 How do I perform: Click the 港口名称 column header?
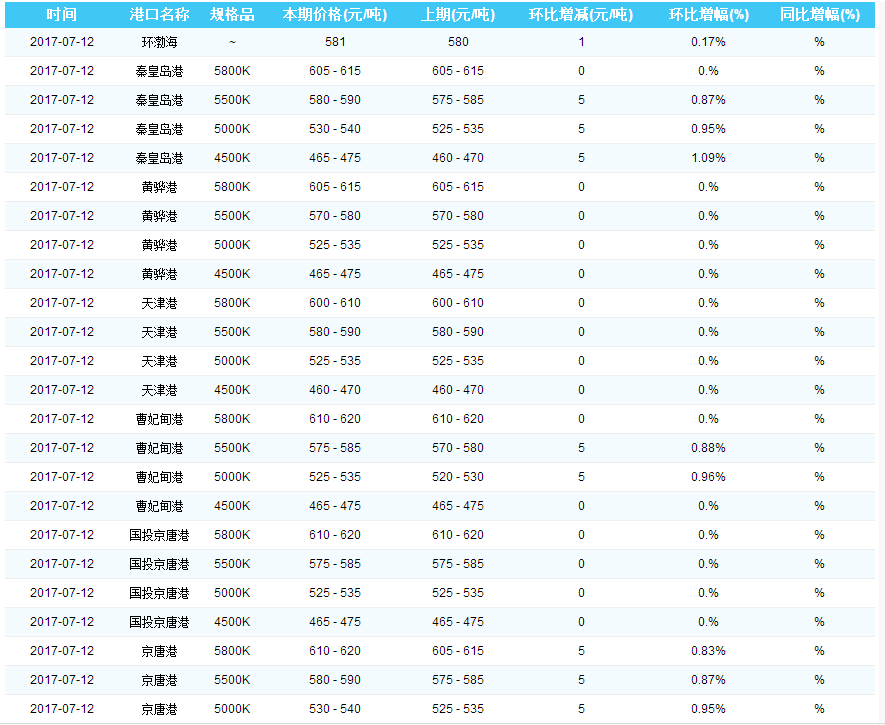pyautogui.click(x=159, y=15)
